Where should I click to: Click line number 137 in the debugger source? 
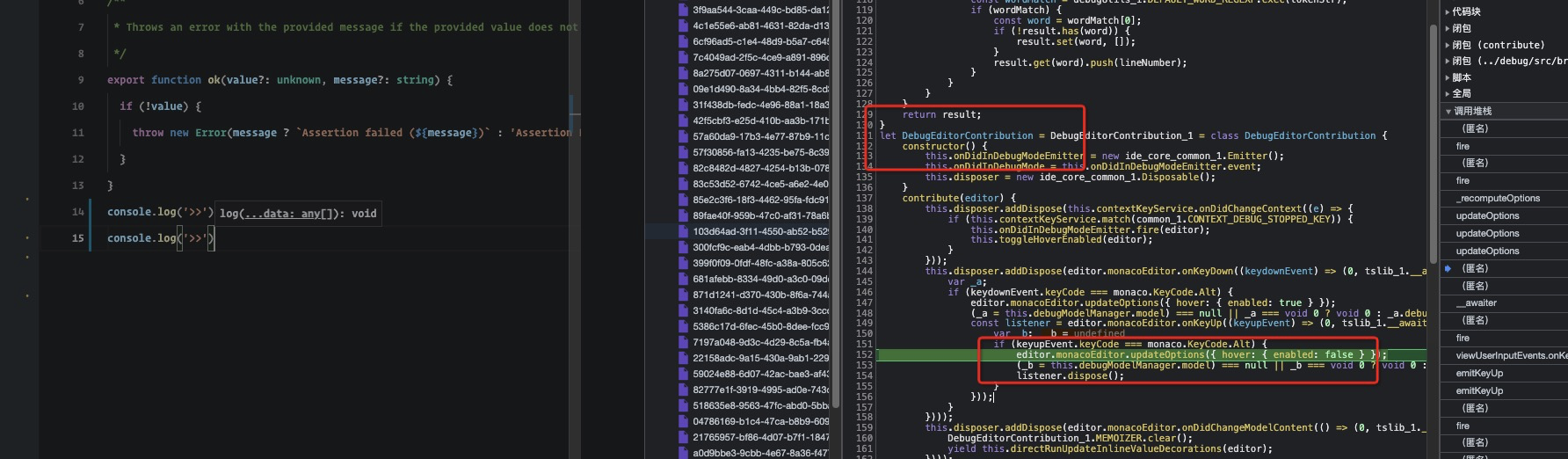tap(864, 198)
